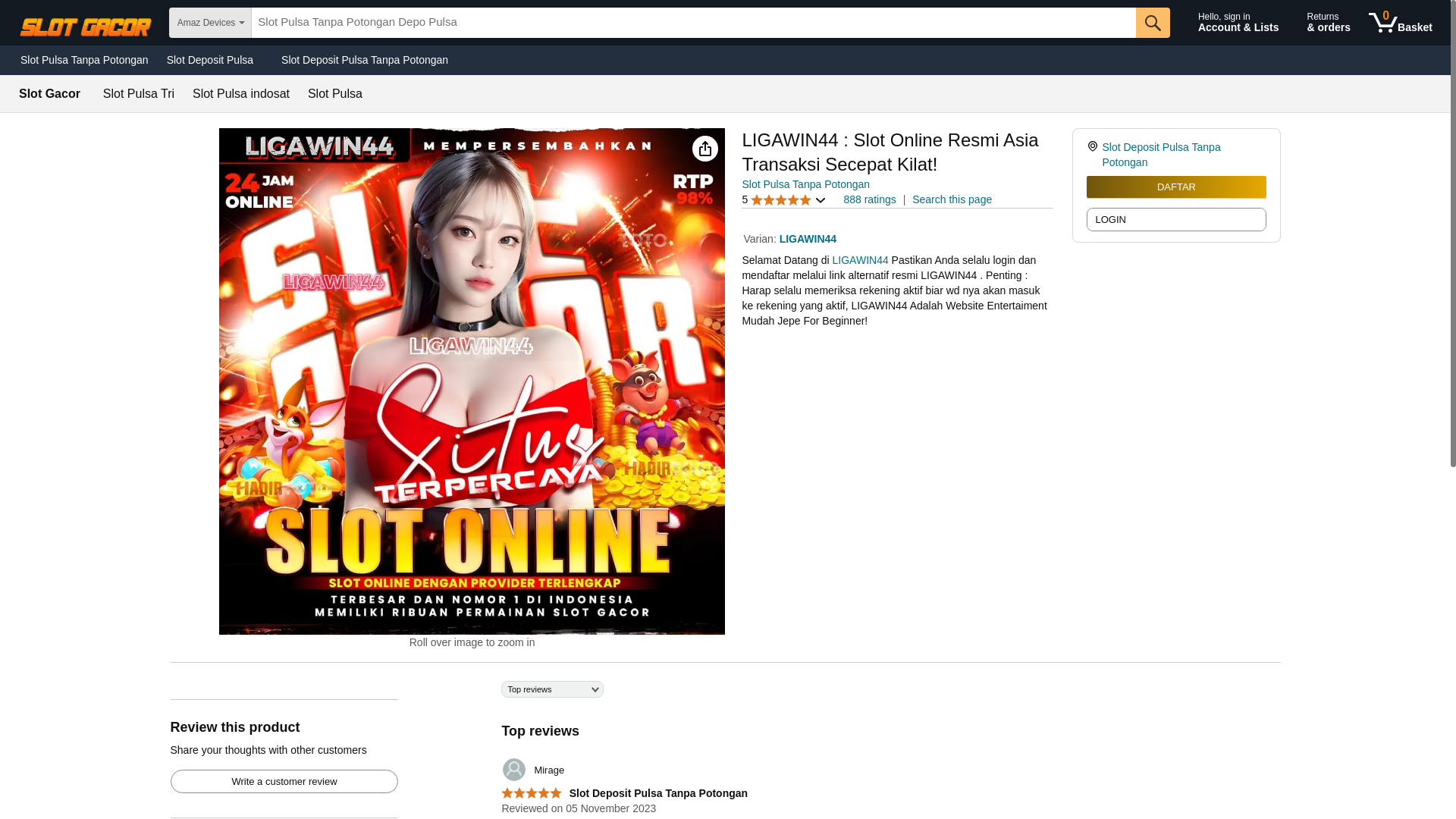The height and width of the screenshot is (819, 1456).
Task: Select the Slot Pulsa tab
Action: (x=335, y=94)
